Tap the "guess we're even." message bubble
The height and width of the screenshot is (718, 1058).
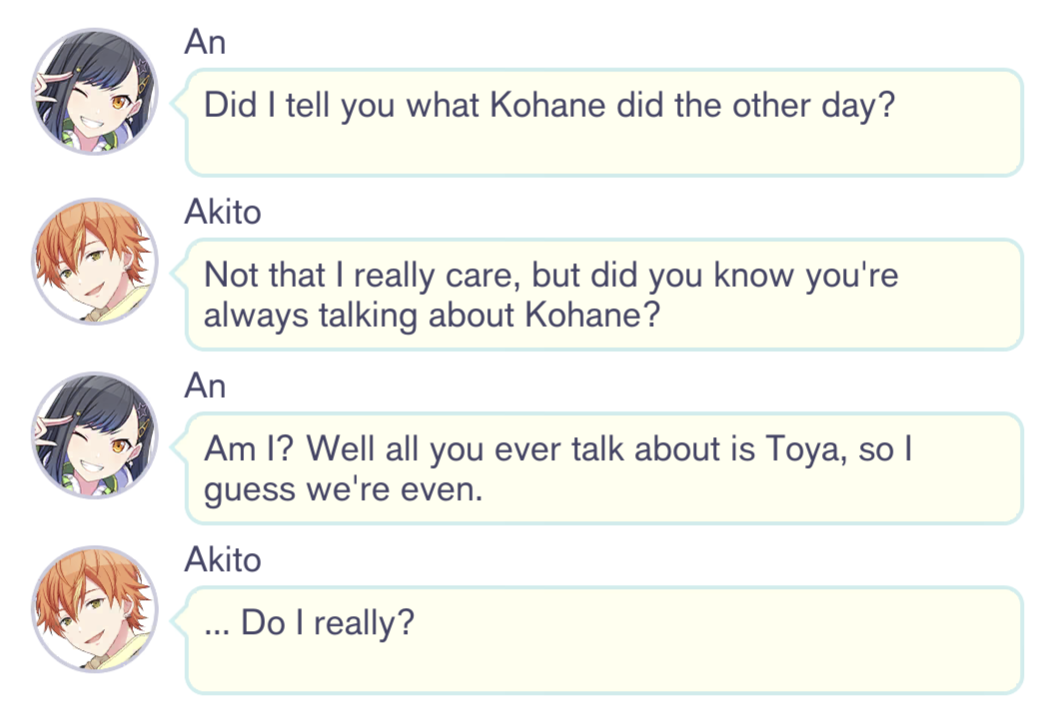click(604, 468)
